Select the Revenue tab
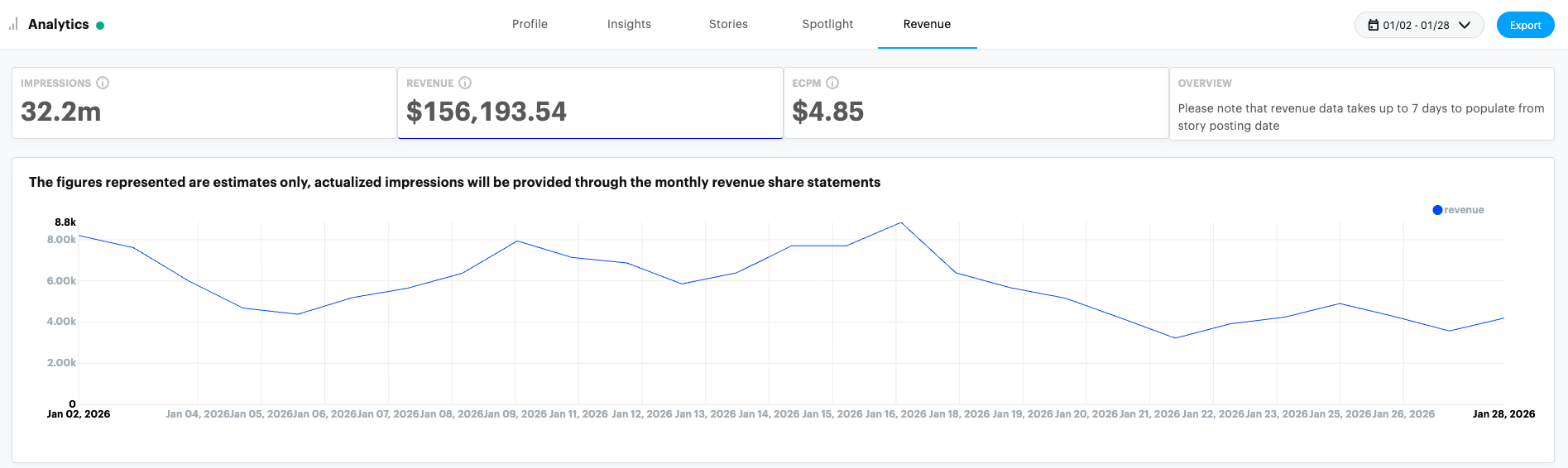The image size is (1568, 468). pos(927,24)
